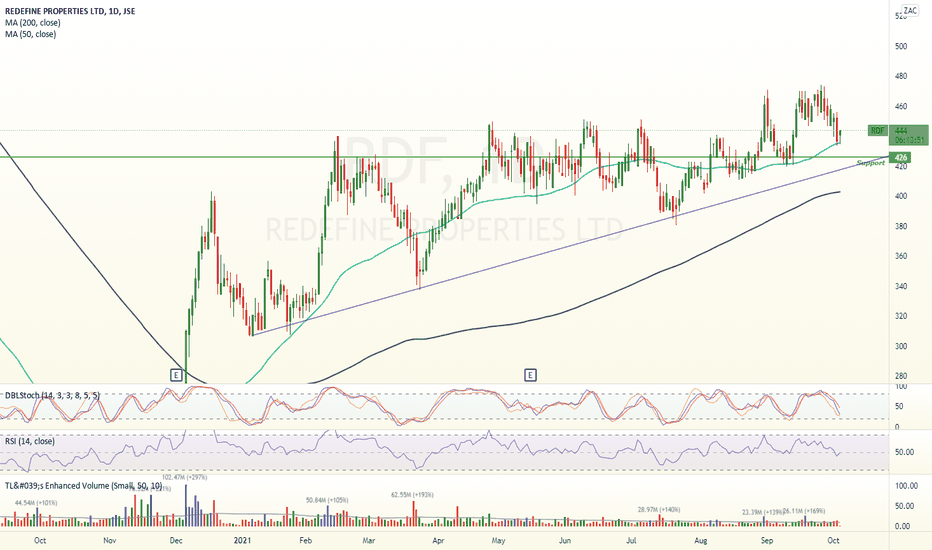Click the 62.55M (+193%) volume annotation

click(413, 495)
